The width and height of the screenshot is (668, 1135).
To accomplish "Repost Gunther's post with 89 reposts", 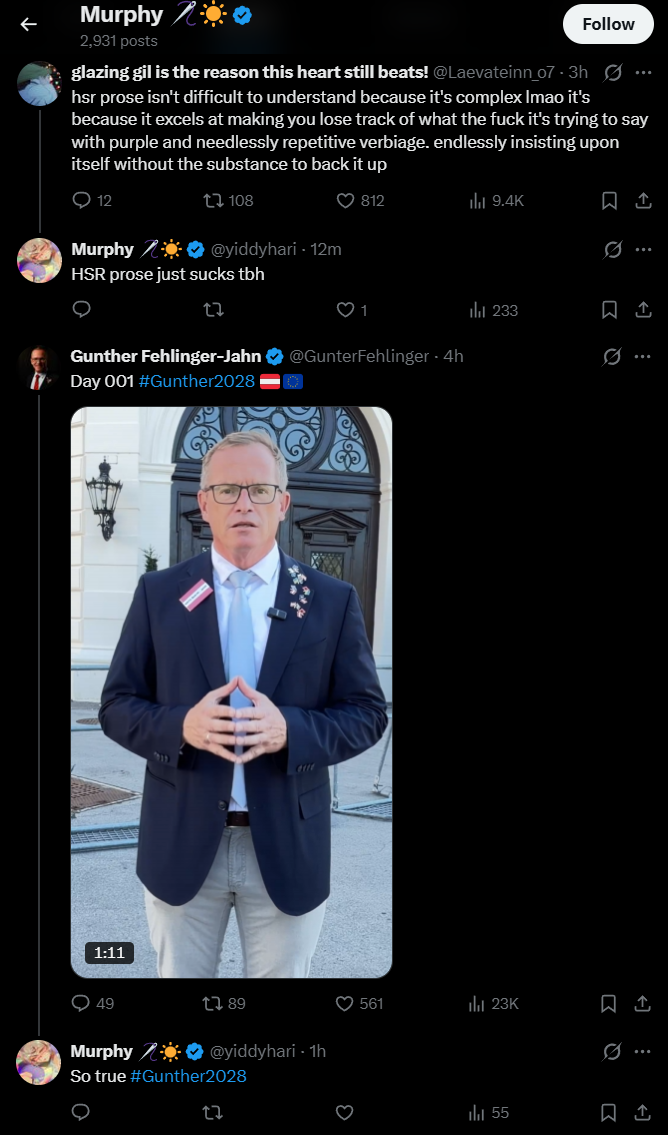I will (224, 1003).
